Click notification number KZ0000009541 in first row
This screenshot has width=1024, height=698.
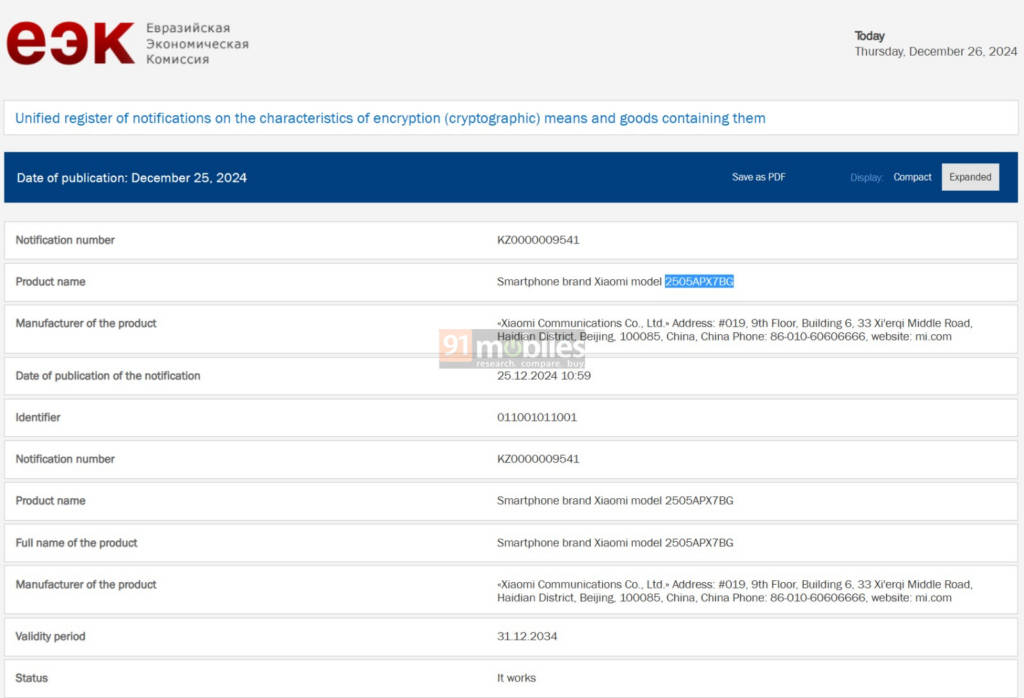tap(538, 240)
